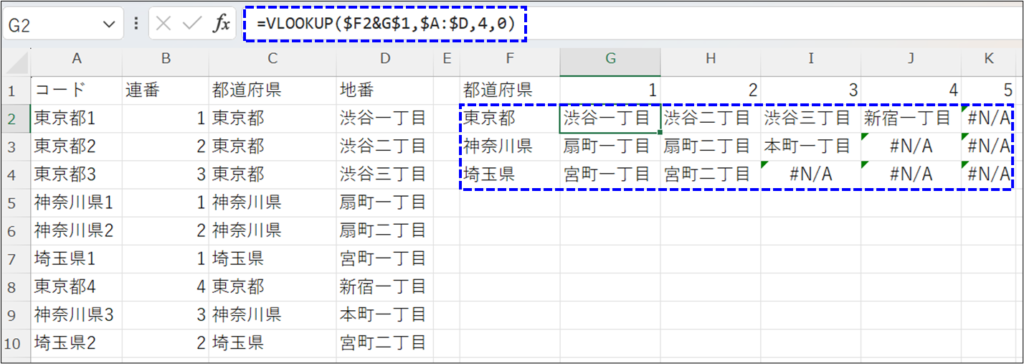The width and height of the screenshot is (1024, 364).
Task: Click the Cancel X icon in formula bar
Action: pyautogui.click(x=164, y=24)
